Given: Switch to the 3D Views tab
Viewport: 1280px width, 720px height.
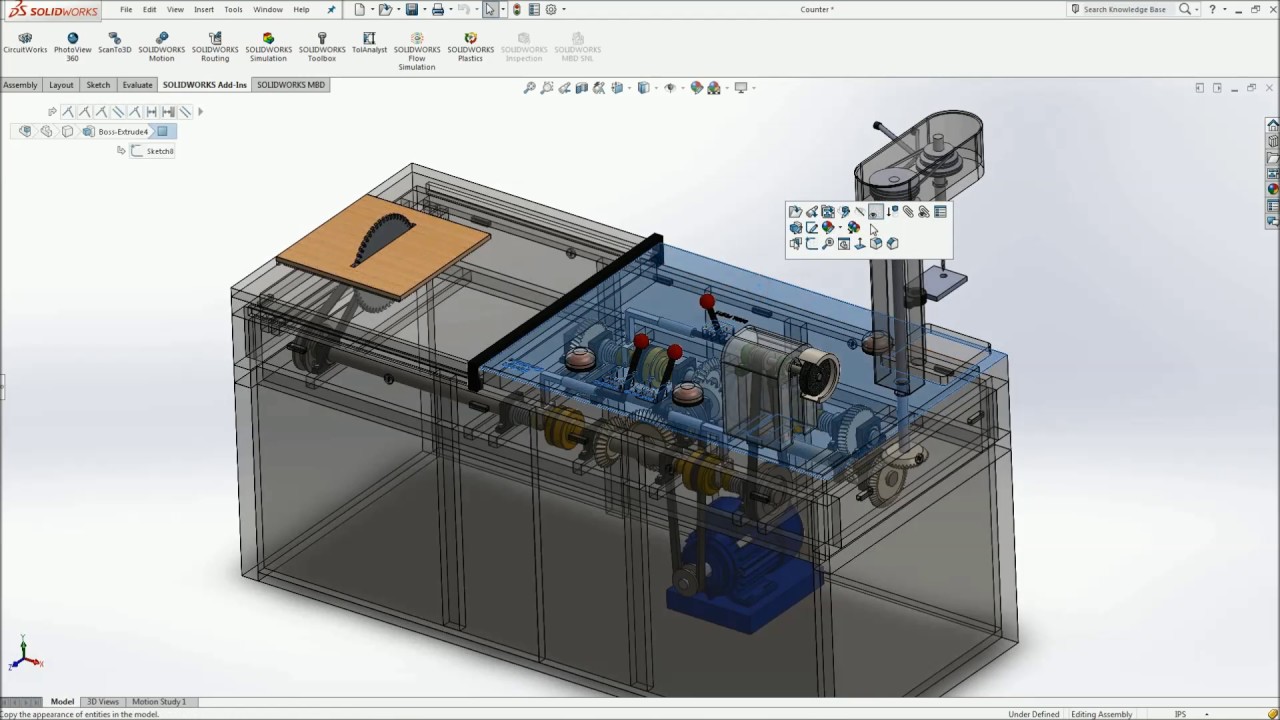Looking at the screenshot, I should 102,702.
